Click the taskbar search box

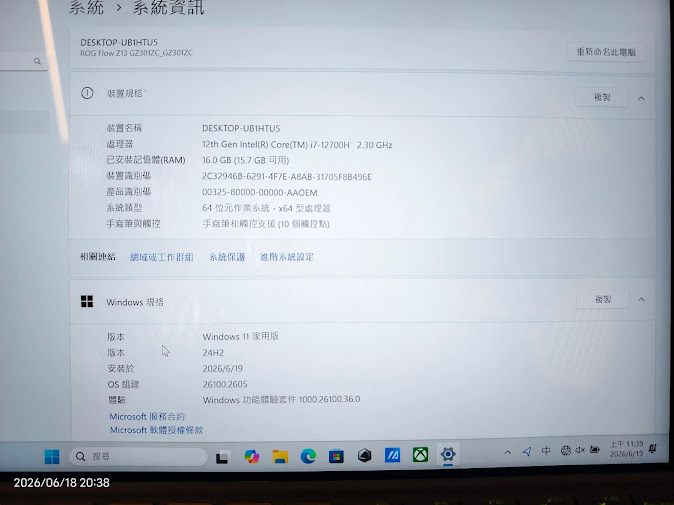(x=138, y=456)
